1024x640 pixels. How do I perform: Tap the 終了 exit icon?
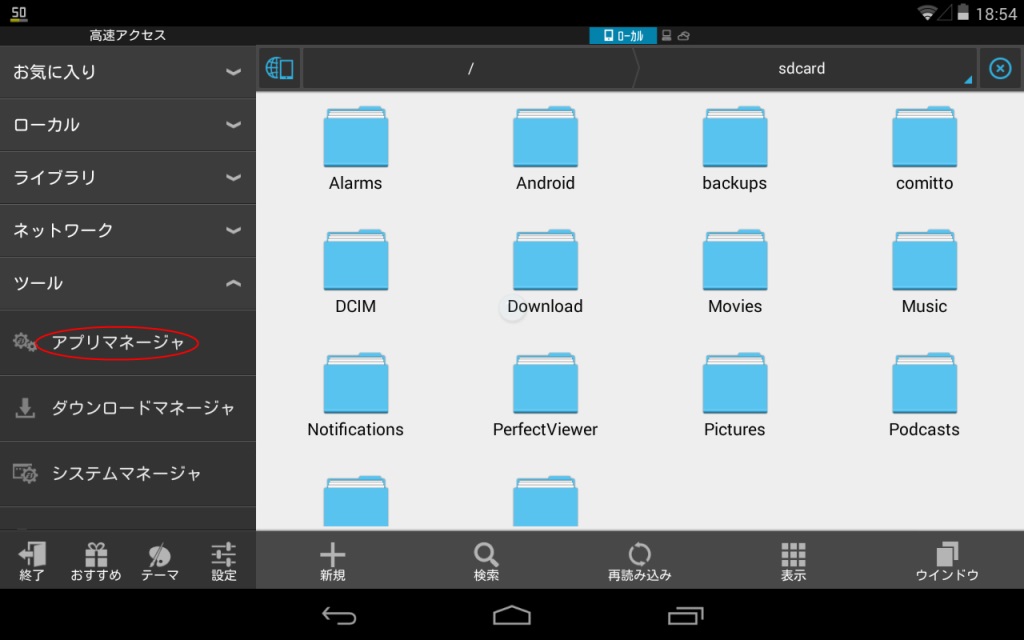[x=32, y=561]
